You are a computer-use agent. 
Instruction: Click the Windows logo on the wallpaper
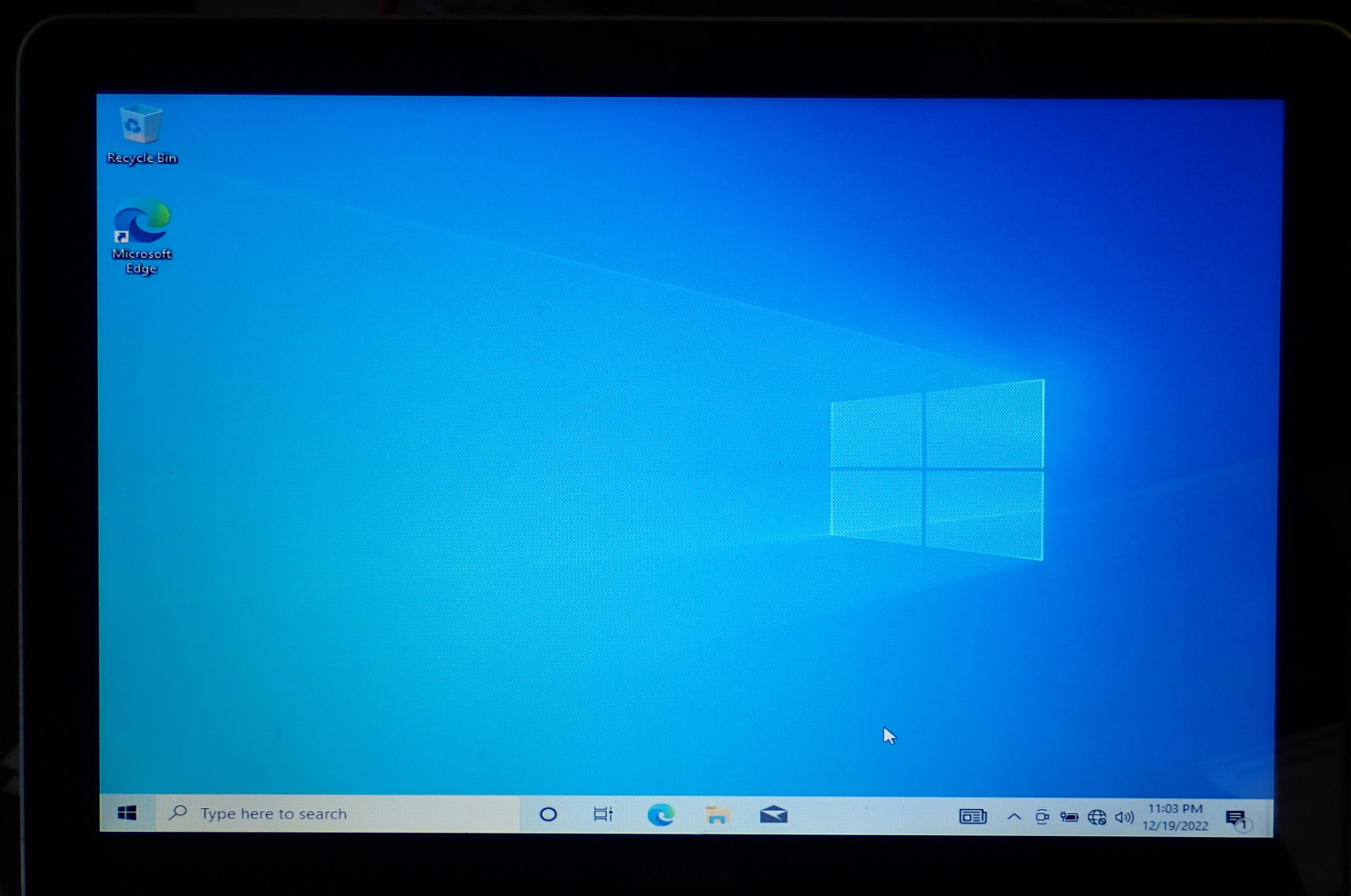pyautogui.click(x=937, y=469)
